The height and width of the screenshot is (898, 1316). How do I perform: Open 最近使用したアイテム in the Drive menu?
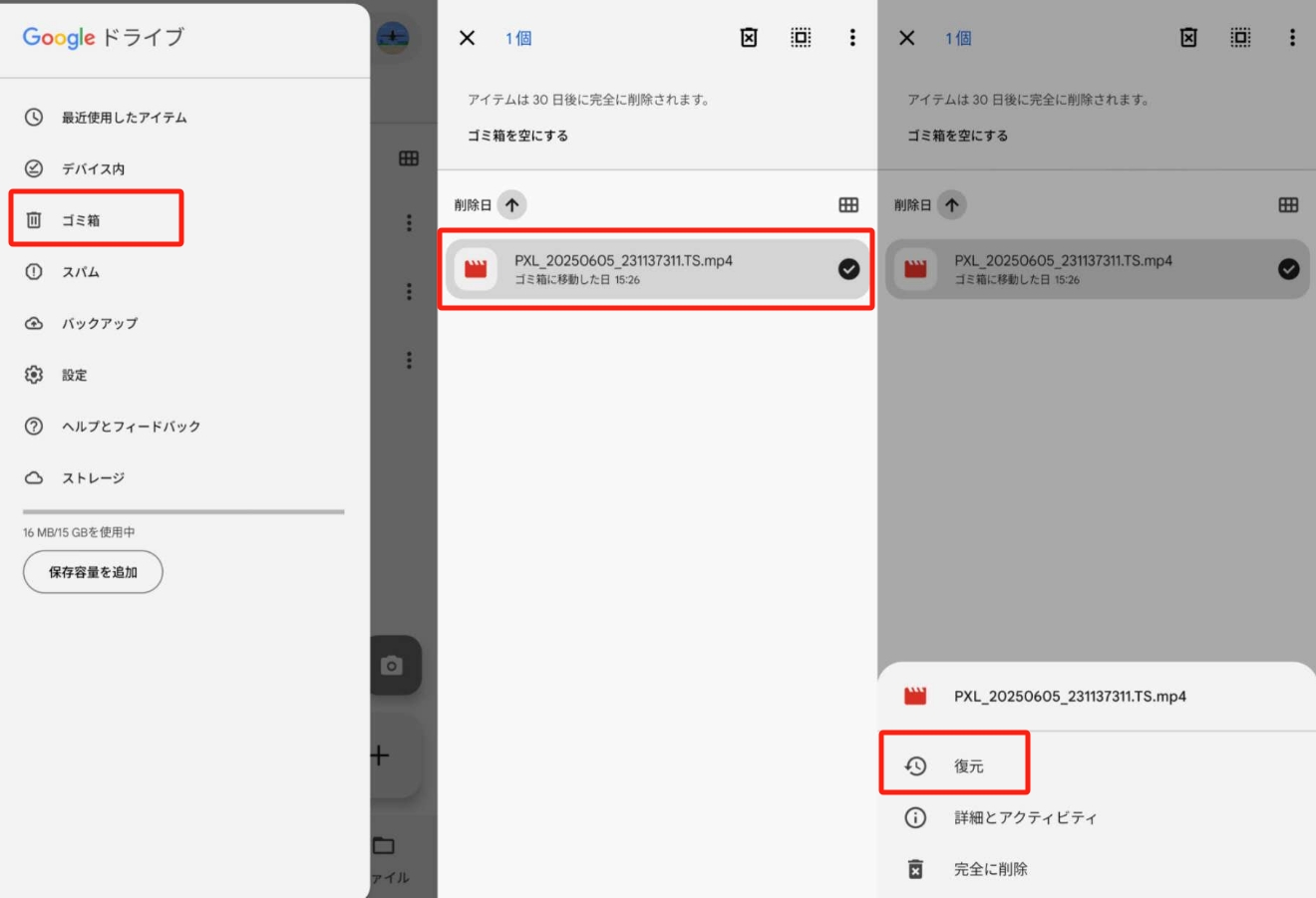point(124,118)
